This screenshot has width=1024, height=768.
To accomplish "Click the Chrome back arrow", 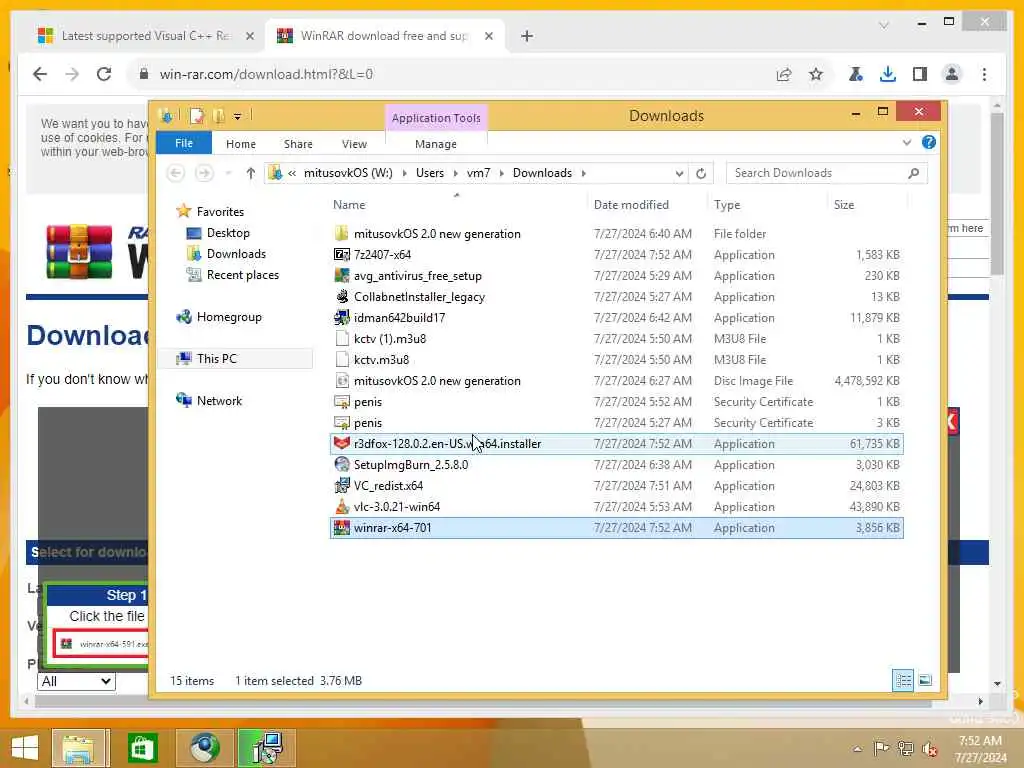I will tap(40, 74).
